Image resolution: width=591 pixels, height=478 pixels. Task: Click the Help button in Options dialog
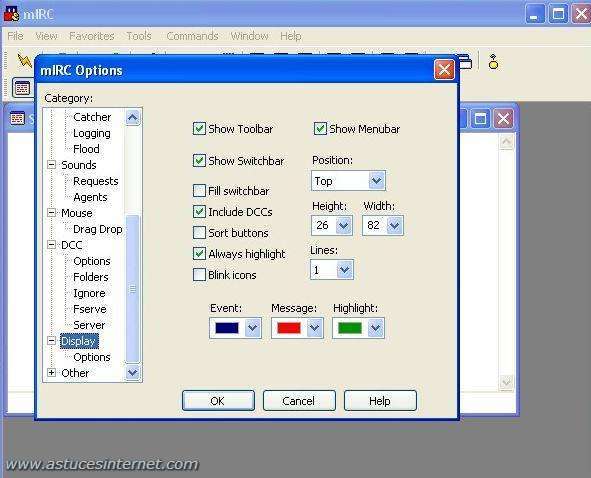(x=380, y=400)
